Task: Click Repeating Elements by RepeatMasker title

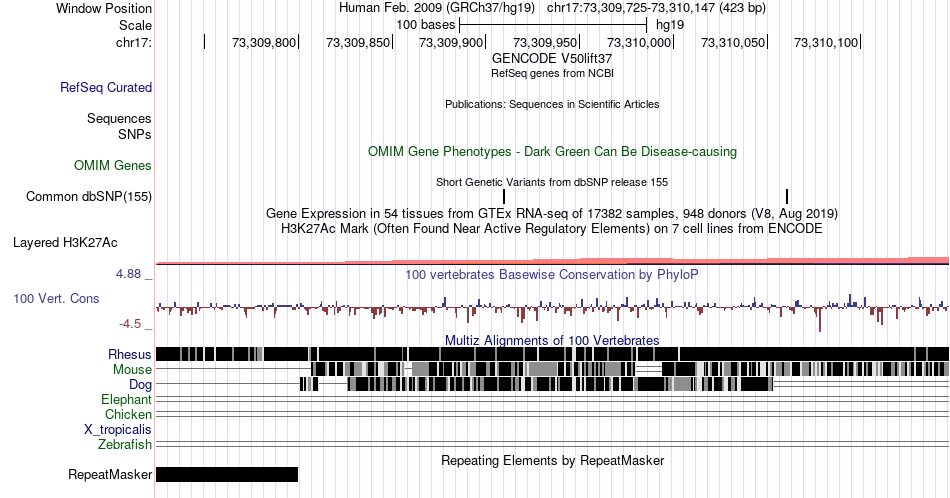Action: click(552, 460)
